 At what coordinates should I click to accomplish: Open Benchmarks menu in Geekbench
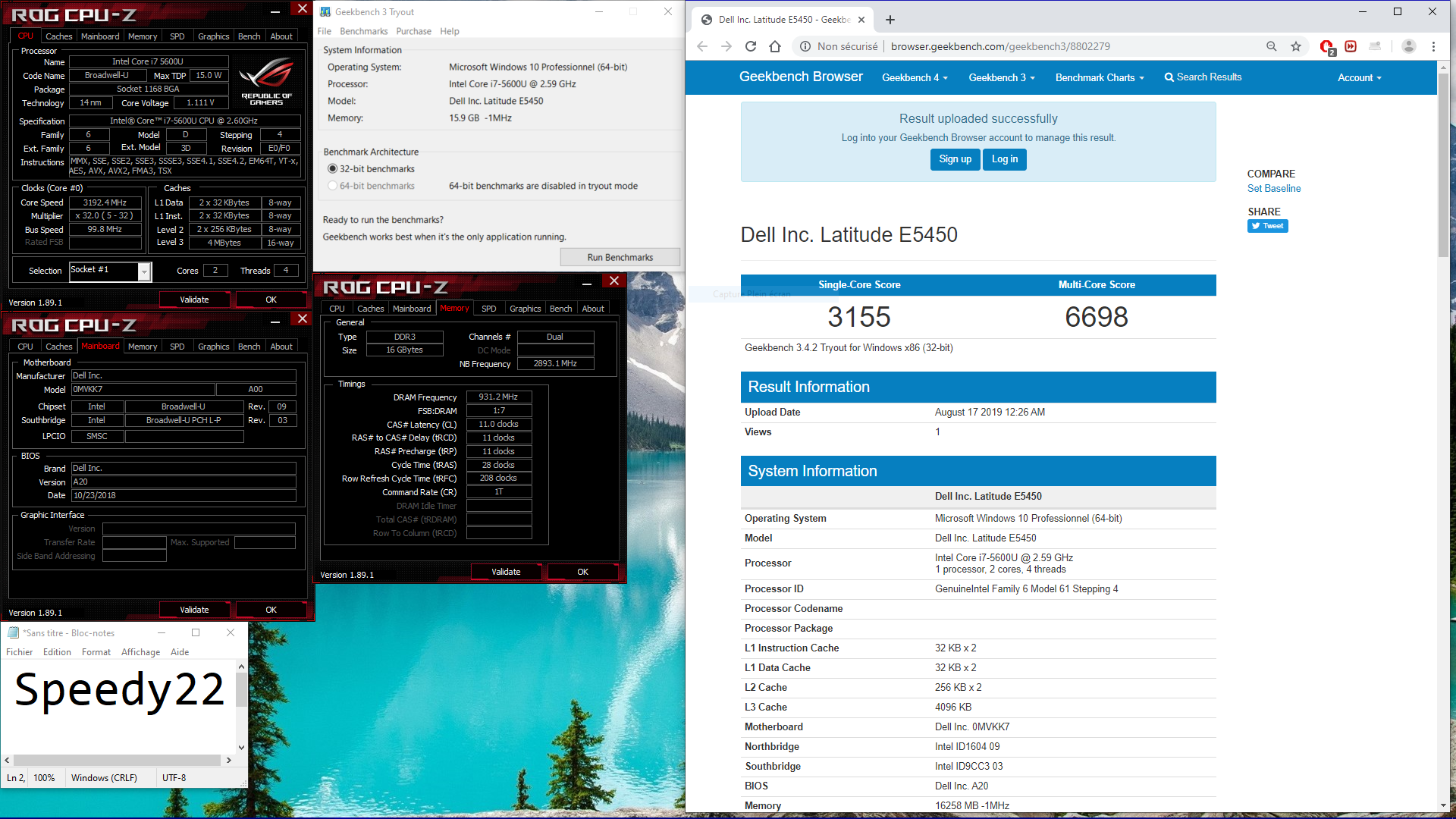[x=363, y=31]
